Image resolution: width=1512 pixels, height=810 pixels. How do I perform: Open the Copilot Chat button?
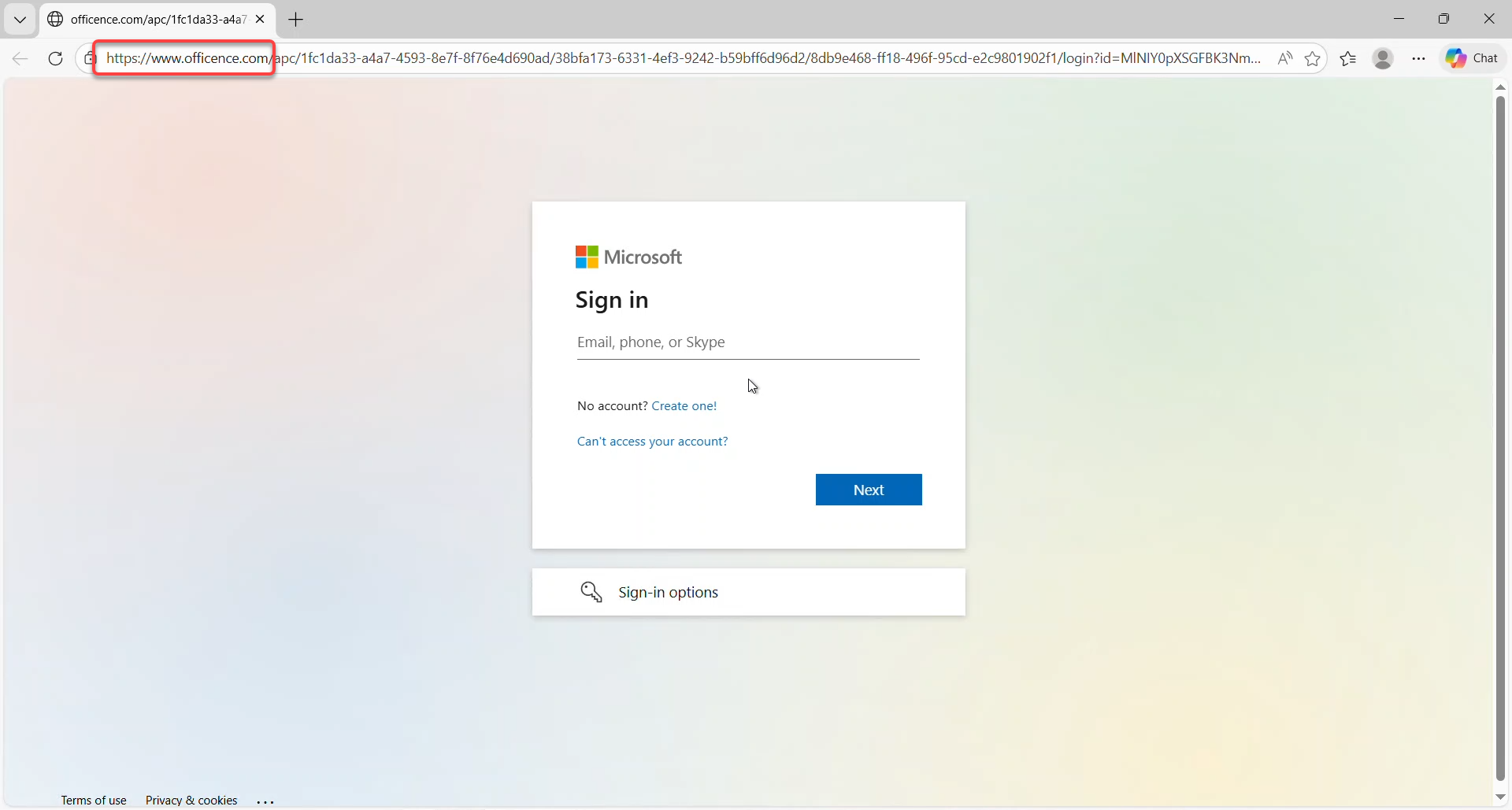(1474, 59)
